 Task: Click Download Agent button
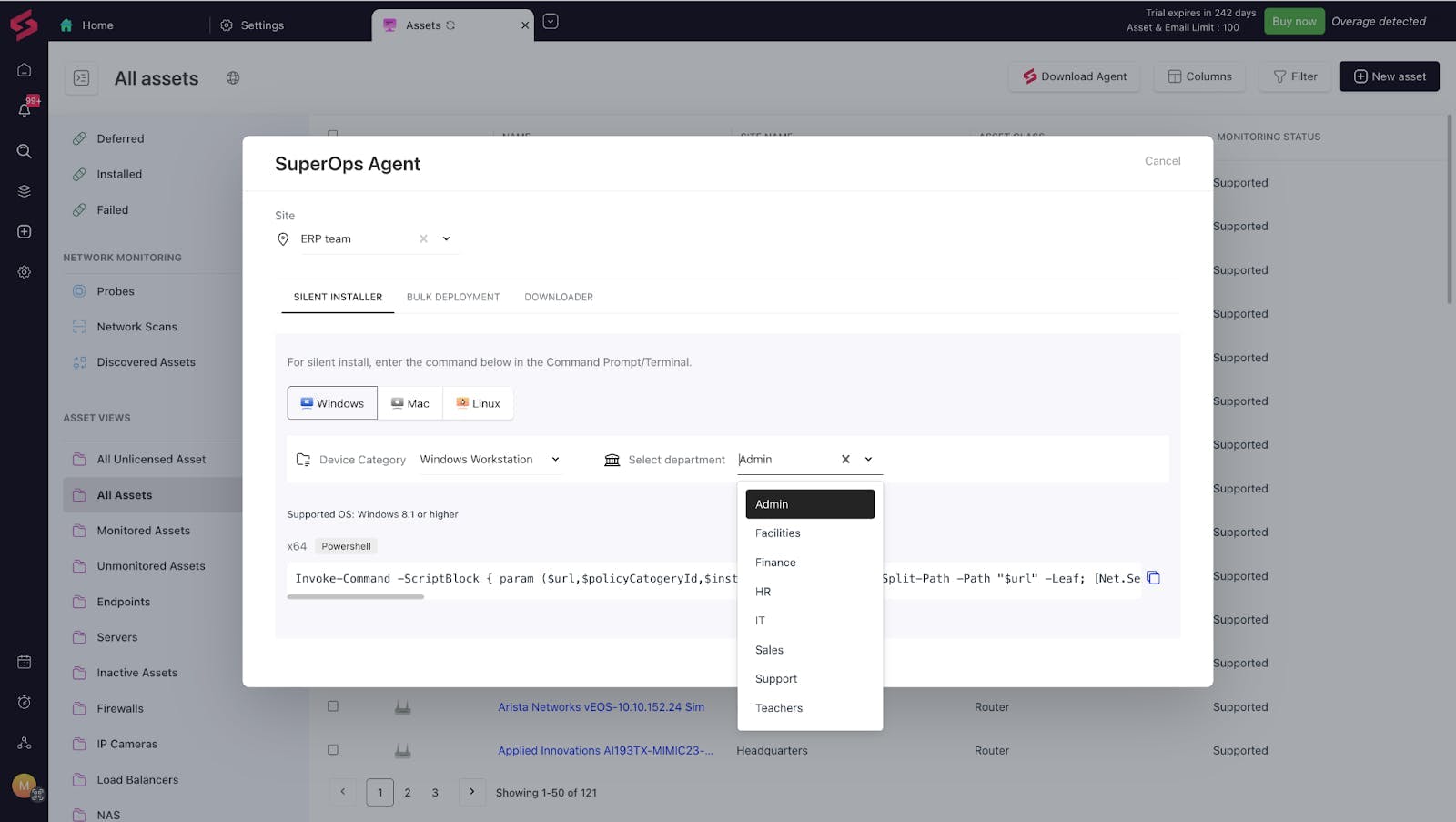coord(1074,76)
